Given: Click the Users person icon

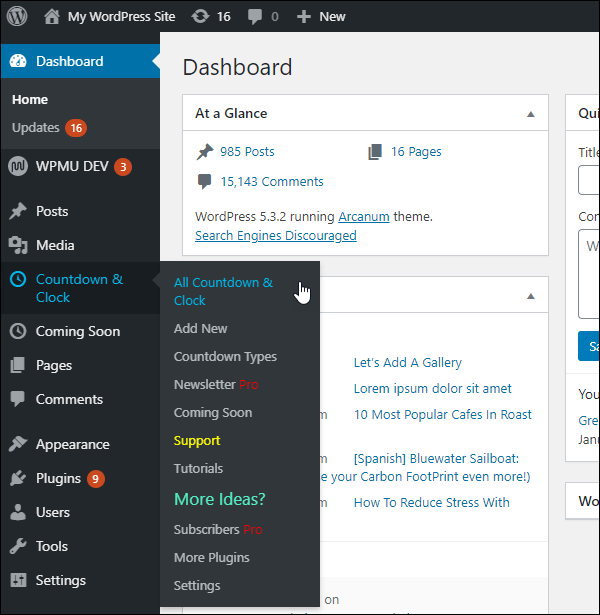Looking at the screenshot, I should click(x=18, y=512).
